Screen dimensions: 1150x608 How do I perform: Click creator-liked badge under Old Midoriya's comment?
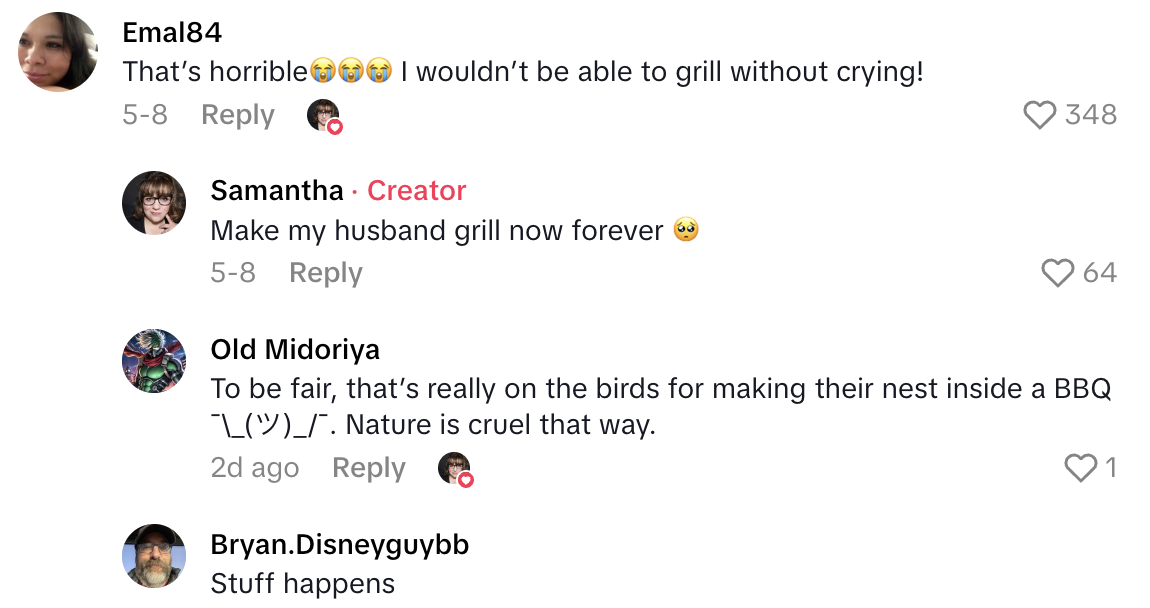pyautogui.click(x=455, y=469)
